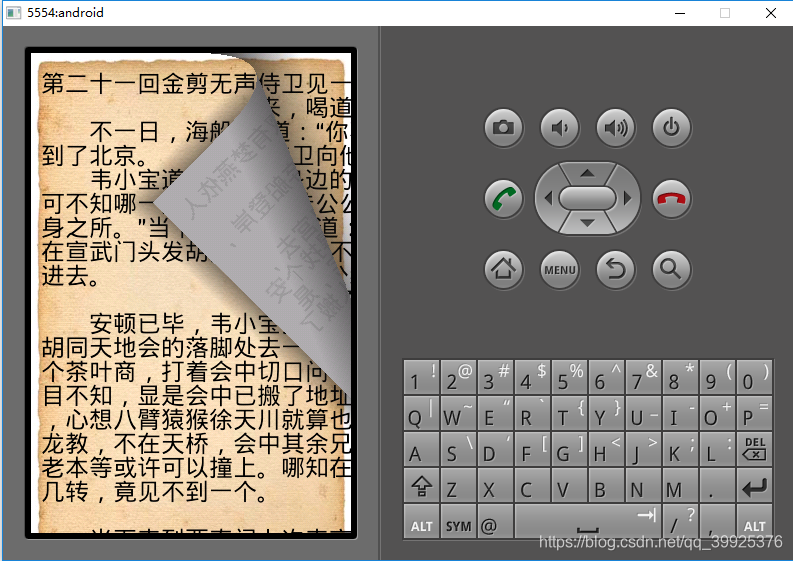Click the D-pad up arrow
Image resolution: width=793 pixels, height=561 pixels.
coord(587,174)
